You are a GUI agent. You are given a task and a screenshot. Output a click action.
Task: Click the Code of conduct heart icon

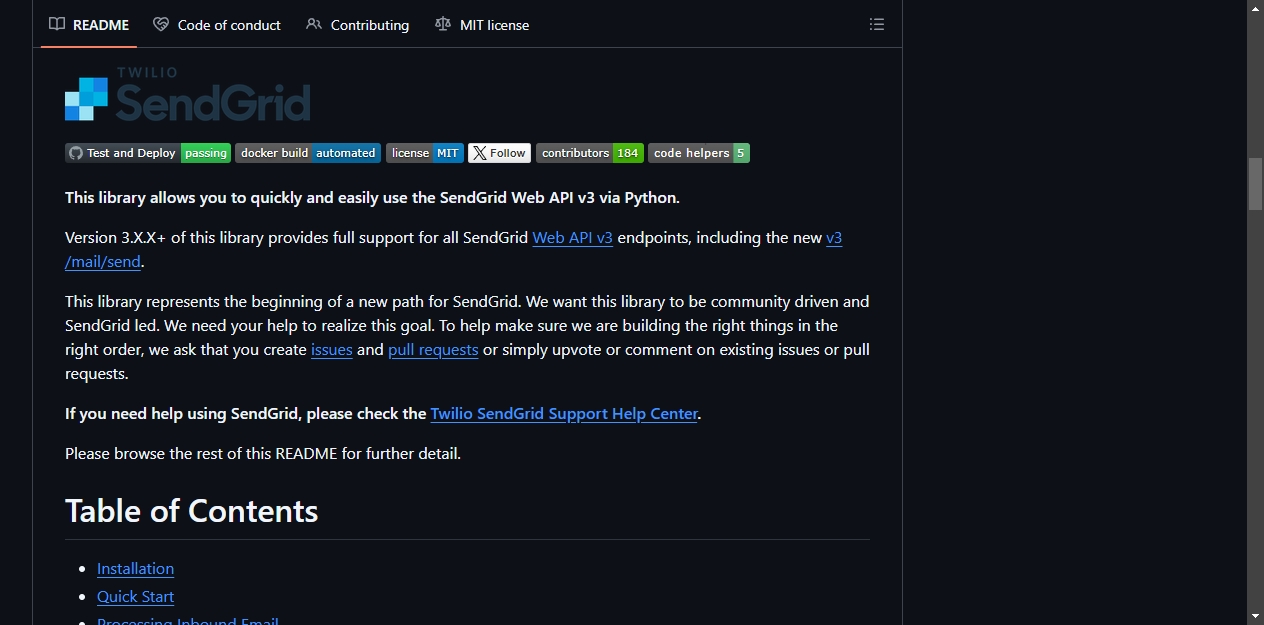[161, 25]
